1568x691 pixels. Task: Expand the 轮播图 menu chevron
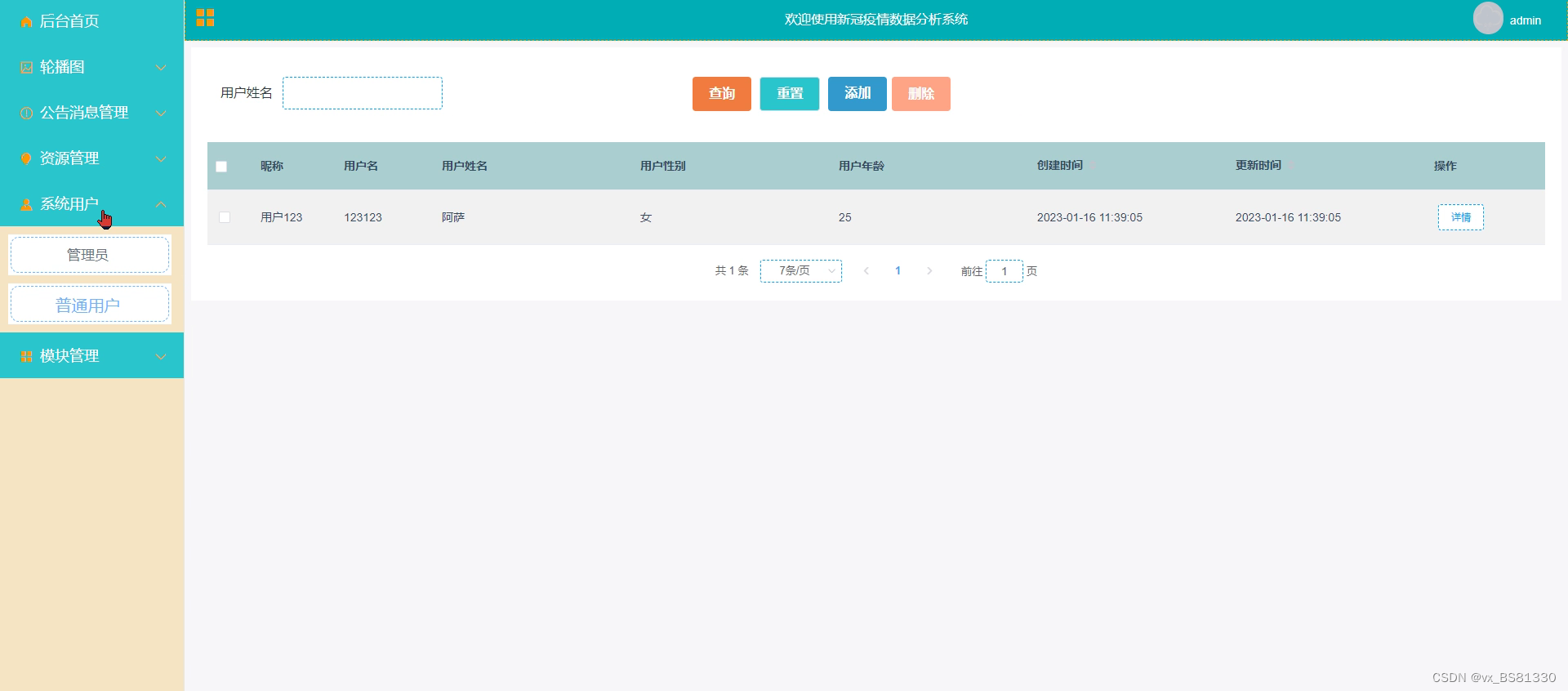(161, 67)
